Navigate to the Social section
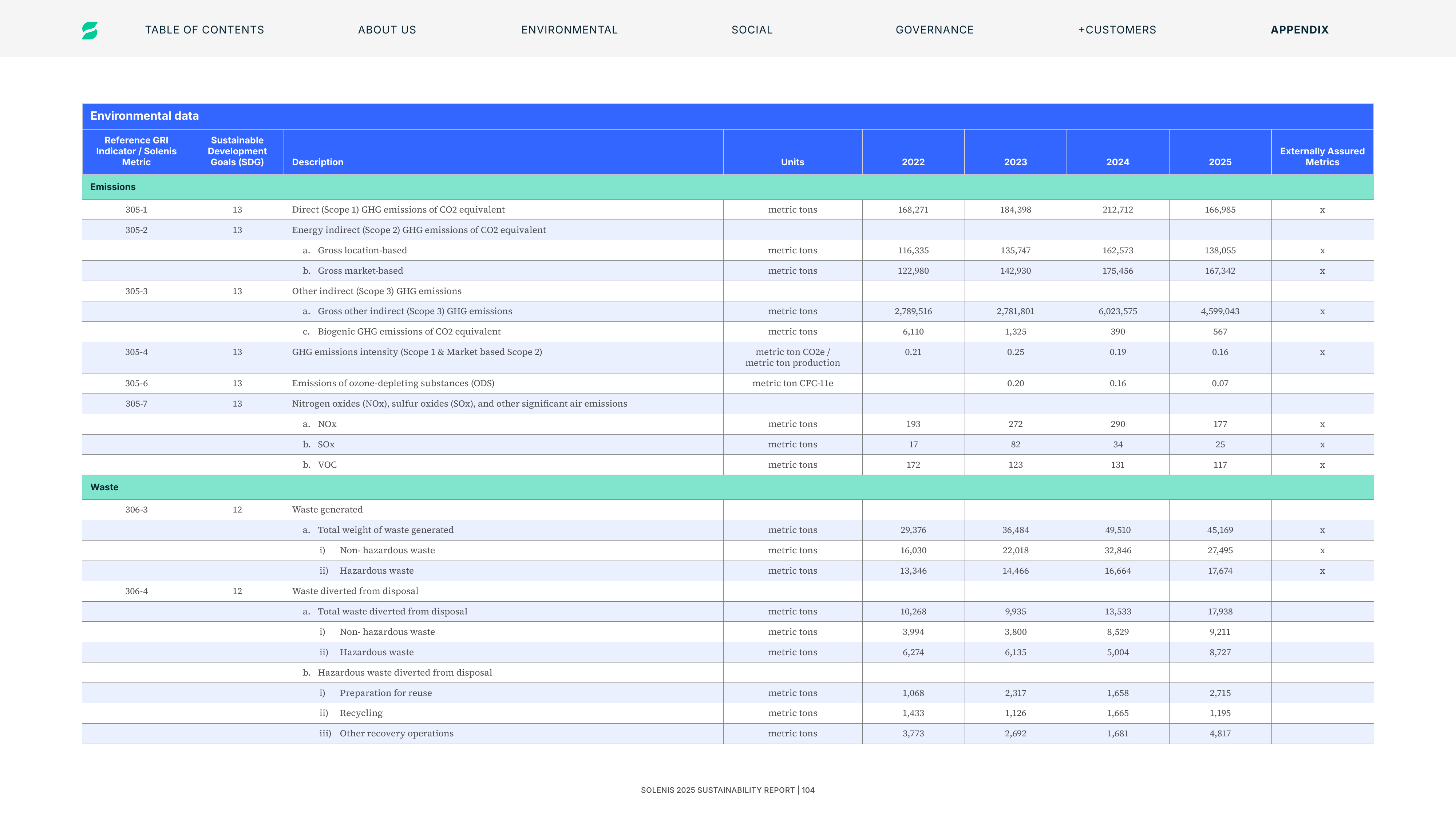The image size is (1456, 819). (x=752, y=30)
